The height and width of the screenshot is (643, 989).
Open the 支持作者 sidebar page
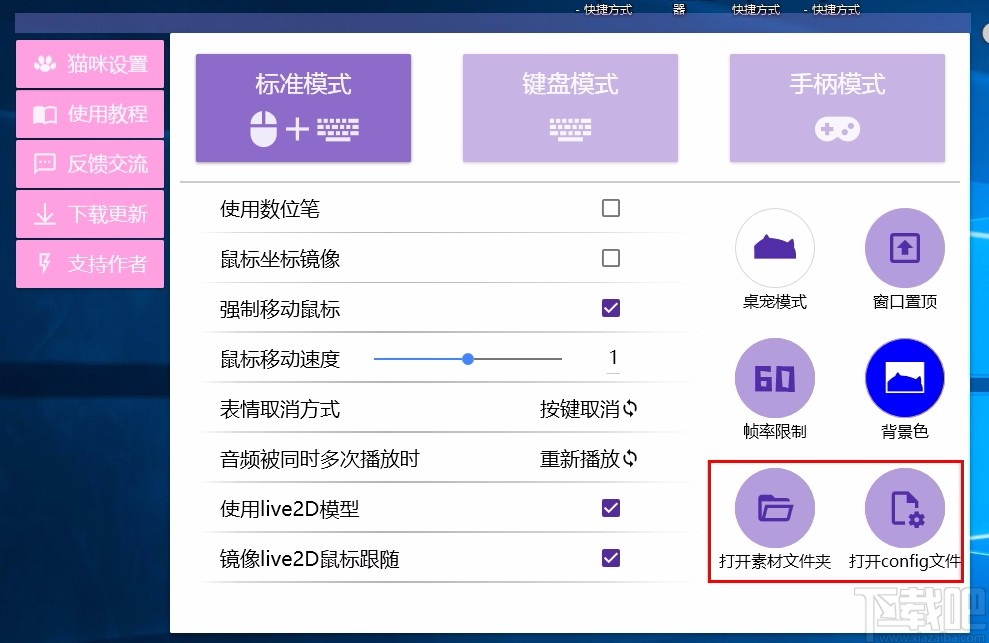[x=90, y=264]
